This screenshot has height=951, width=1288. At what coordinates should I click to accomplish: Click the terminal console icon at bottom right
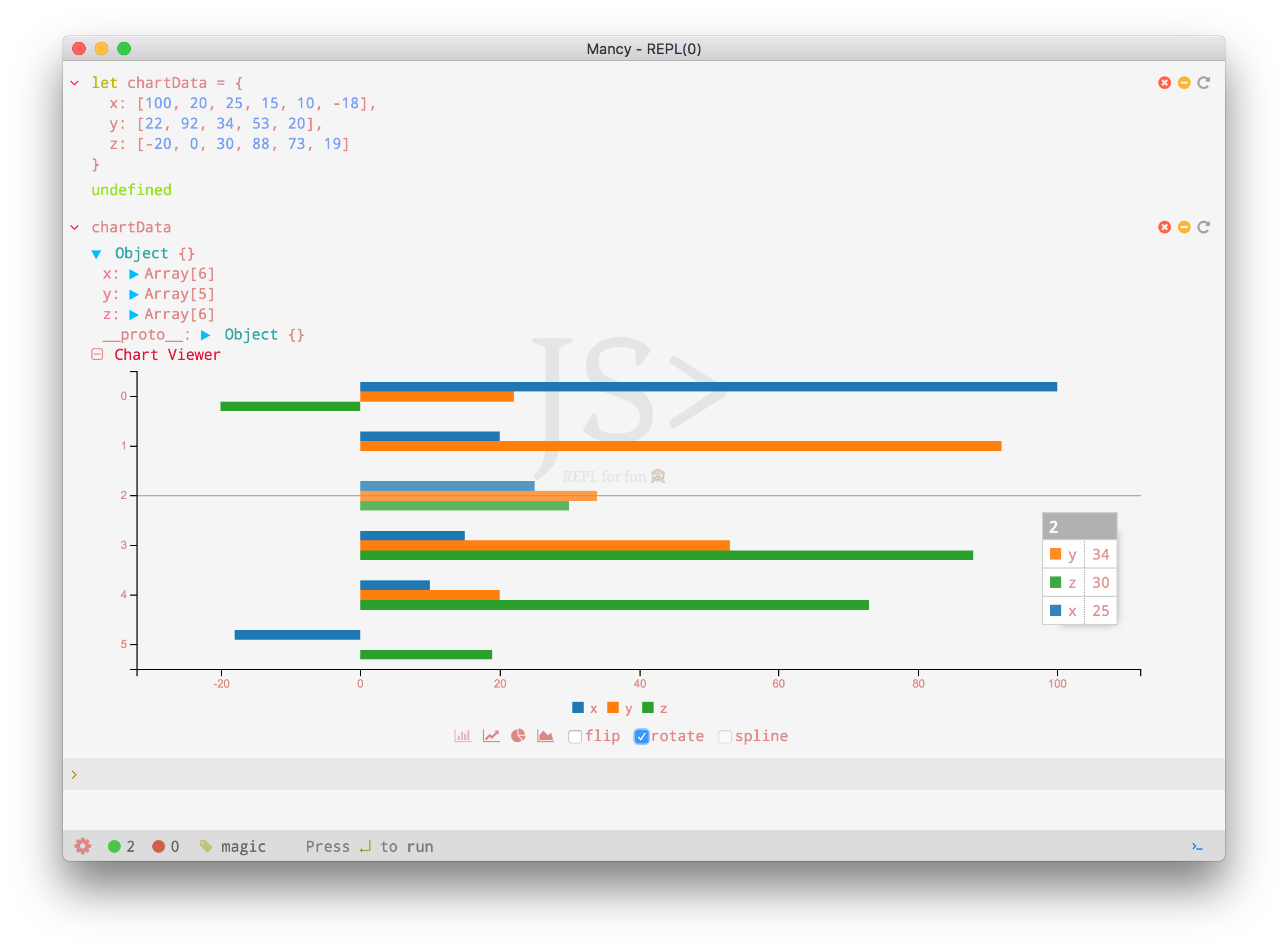[x=1197, y=846]
